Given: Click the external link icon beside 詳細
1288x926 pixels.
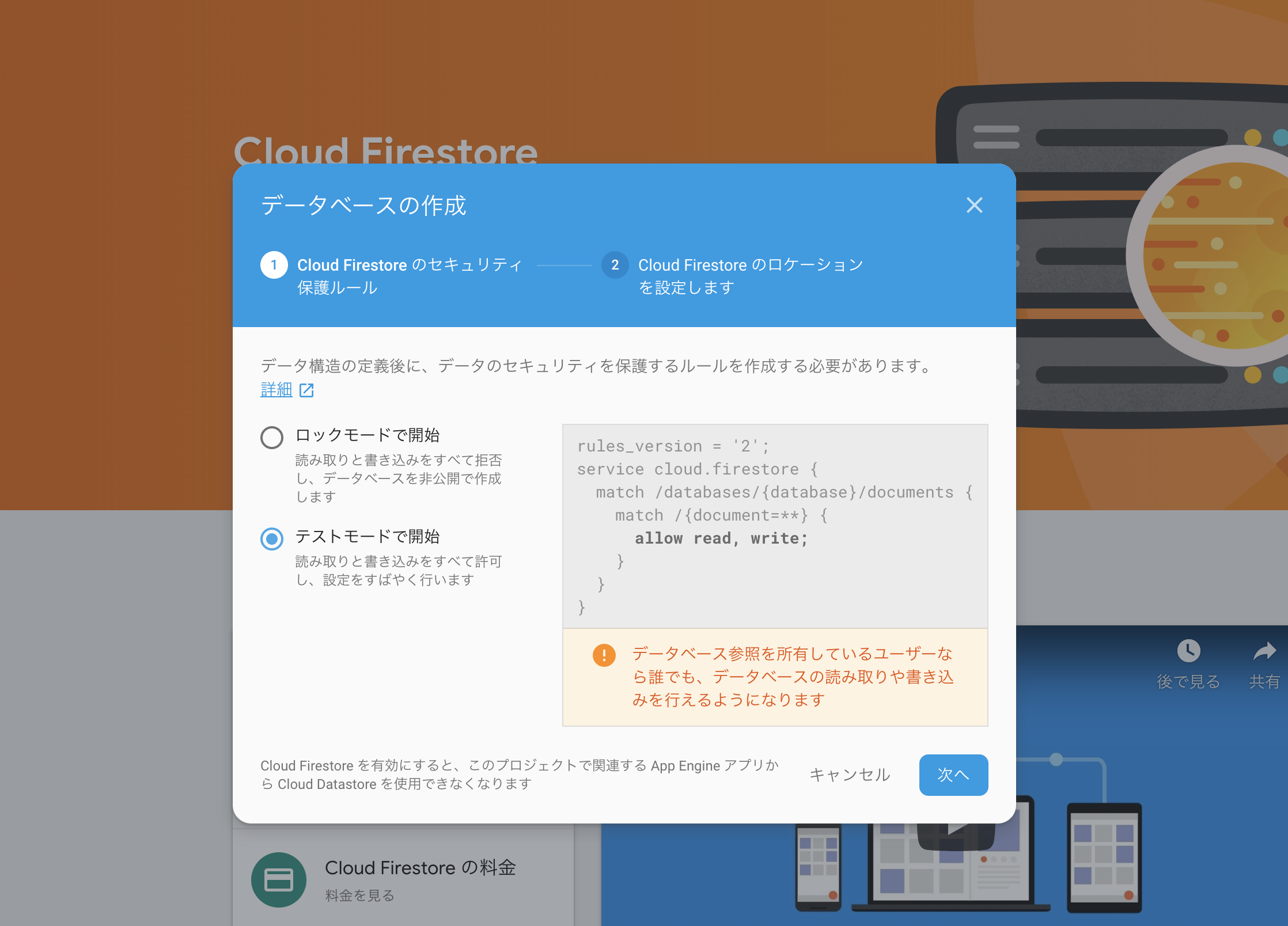Looking at the screenshot, I should pos(306,390).
